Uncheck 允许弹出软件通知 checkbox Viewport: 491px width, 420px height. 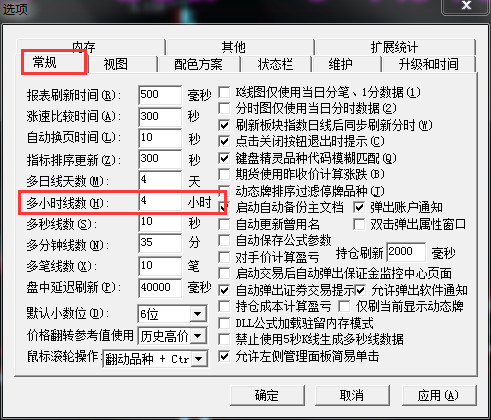tap(360, 290)
